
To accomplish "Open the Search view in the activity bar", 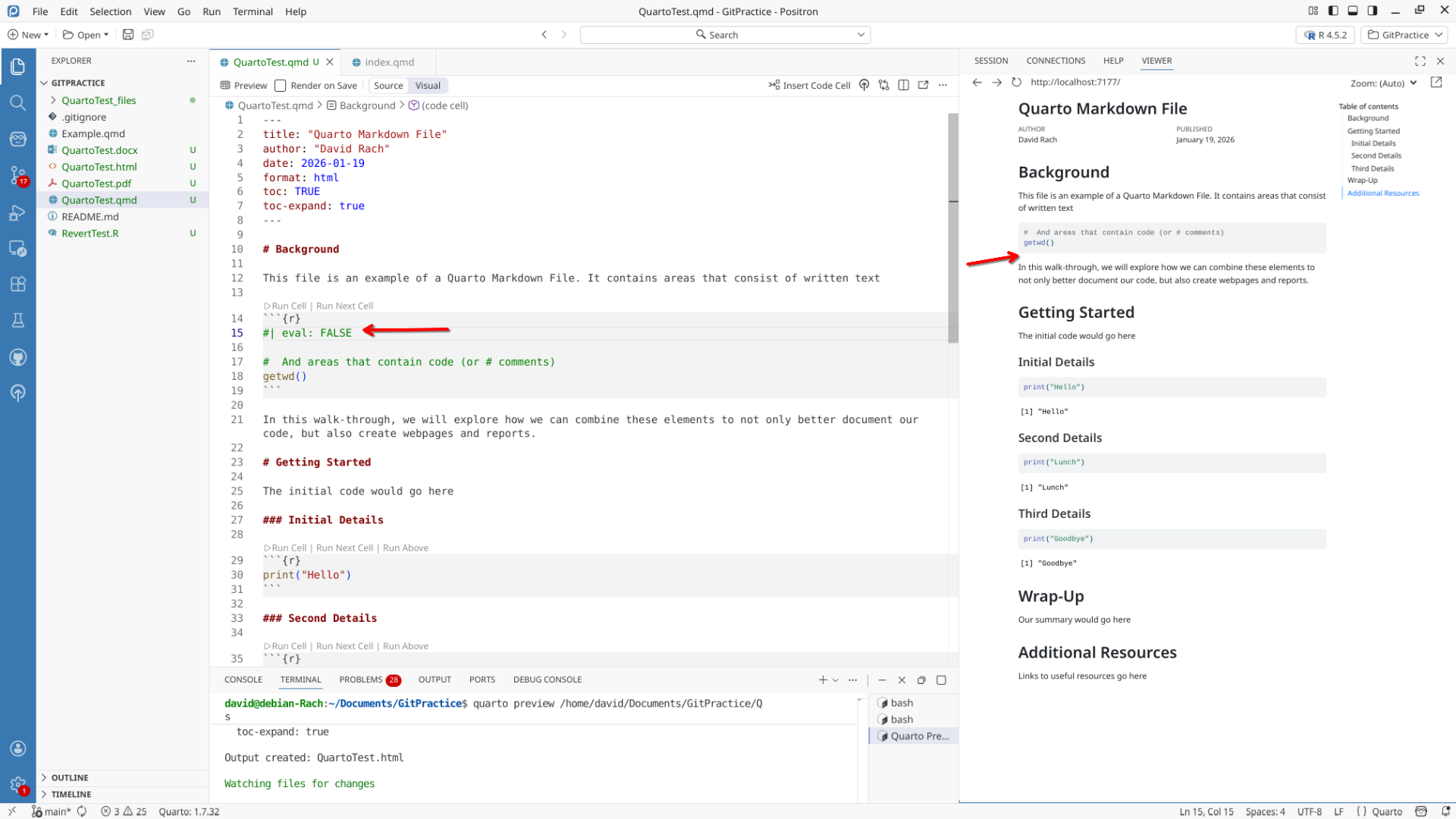I will coord(18,102).
